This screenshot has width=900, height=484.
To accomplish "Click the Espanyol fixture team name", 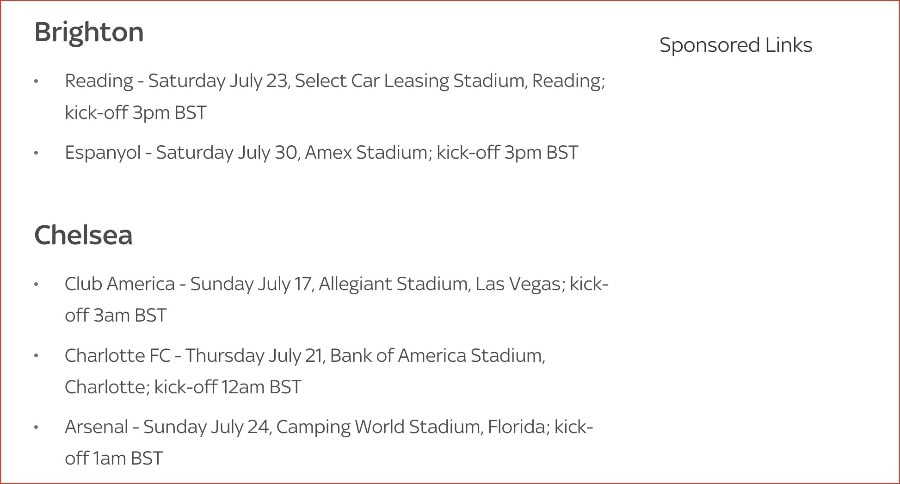I will (102, 153).
